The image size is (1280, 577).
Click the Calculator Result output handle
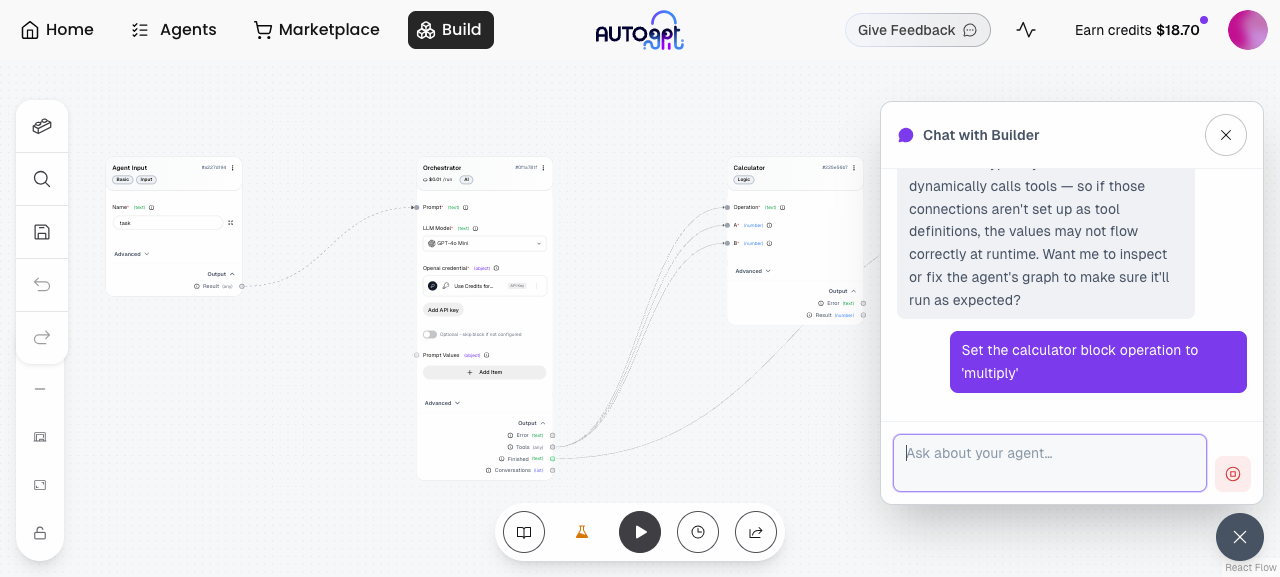[x=863, y=315]
